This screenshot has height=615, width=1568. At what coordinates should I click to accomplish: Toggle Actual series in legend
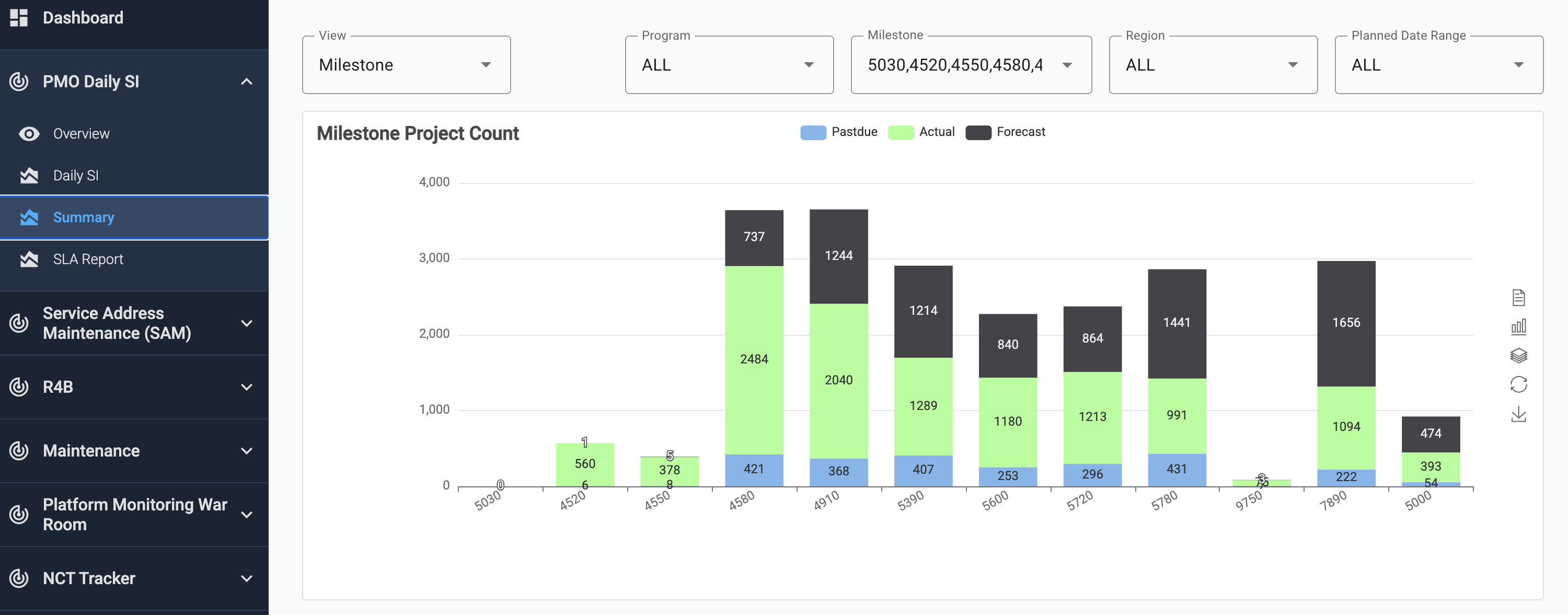point(921,132)
